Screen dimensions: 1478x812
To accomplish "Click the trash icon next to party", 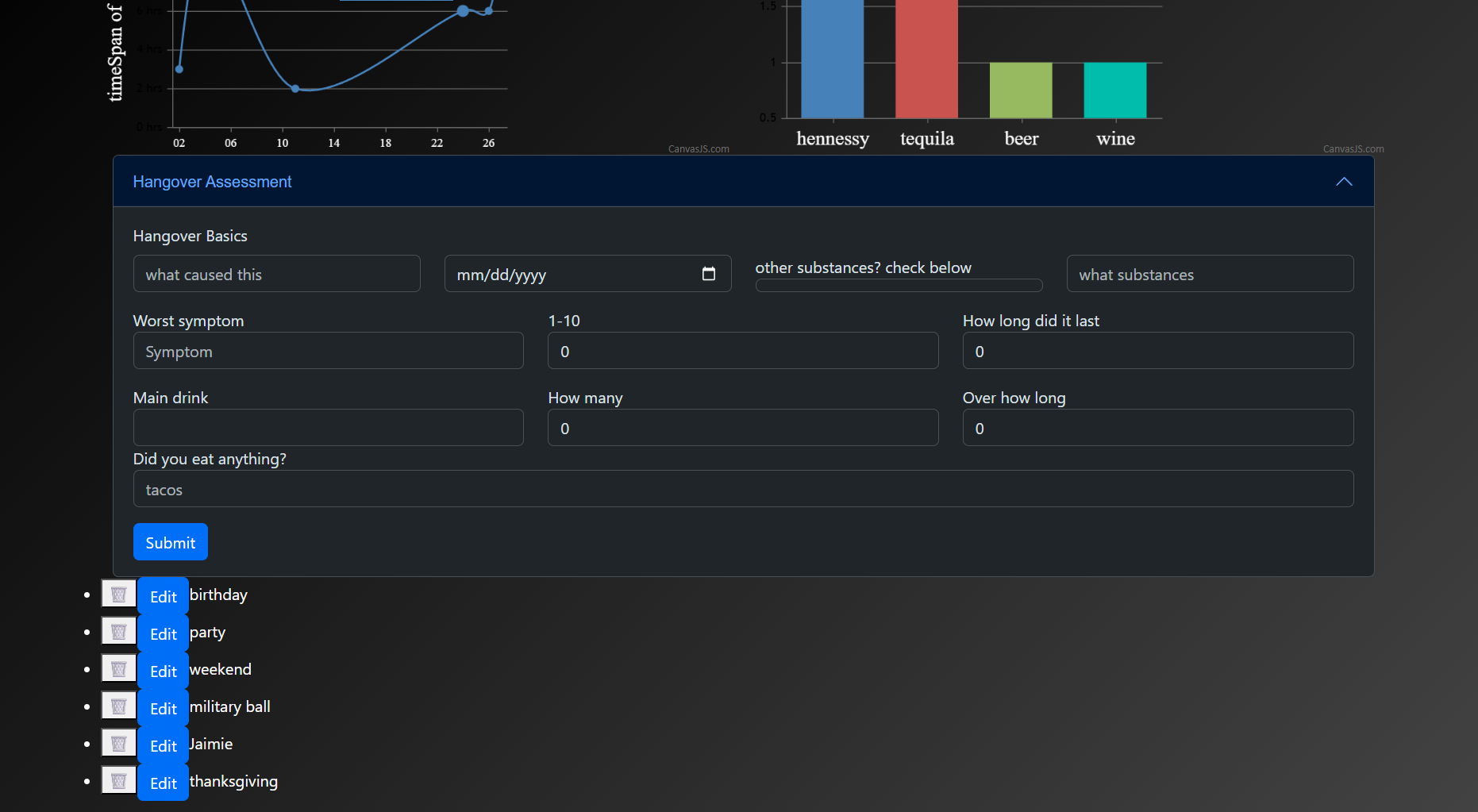I will coord(119,632).
